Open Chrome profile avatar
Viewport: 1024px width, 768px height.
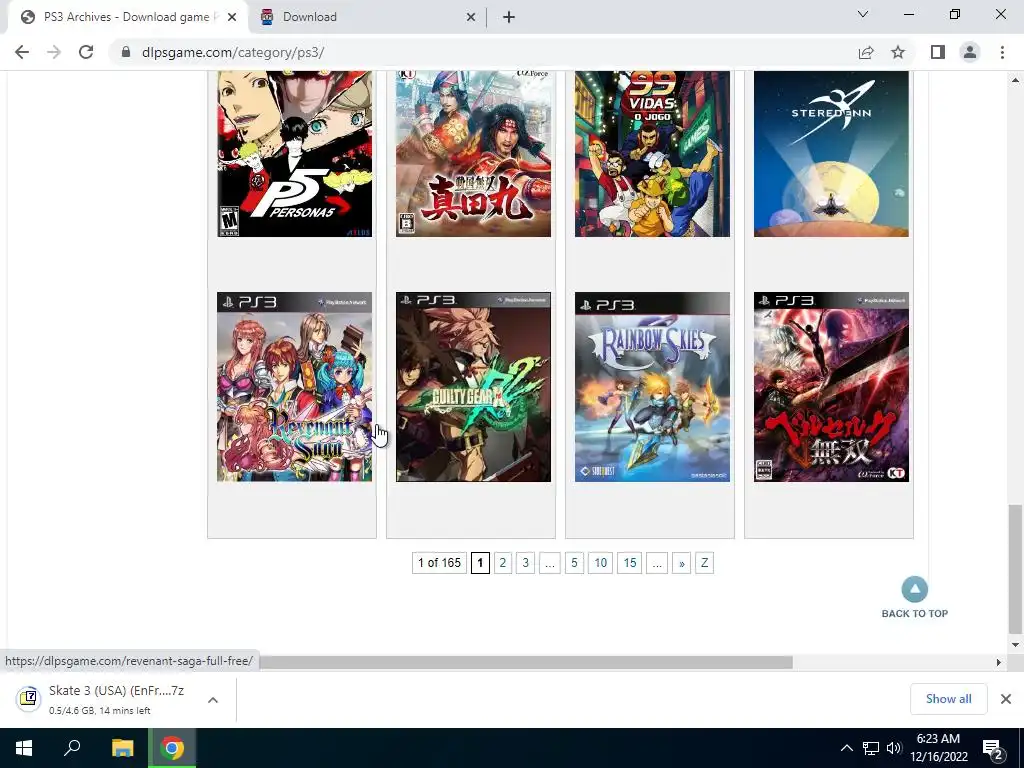pyautogui.click(x=970, y=52)
